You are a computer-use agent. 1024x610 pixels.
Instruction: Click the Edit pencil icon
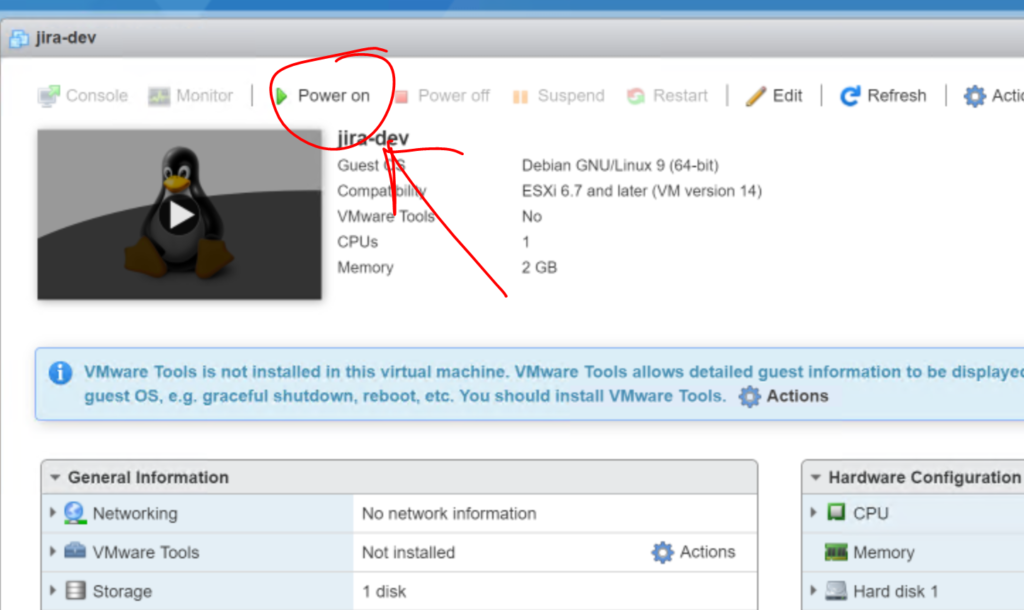[756, 96]
